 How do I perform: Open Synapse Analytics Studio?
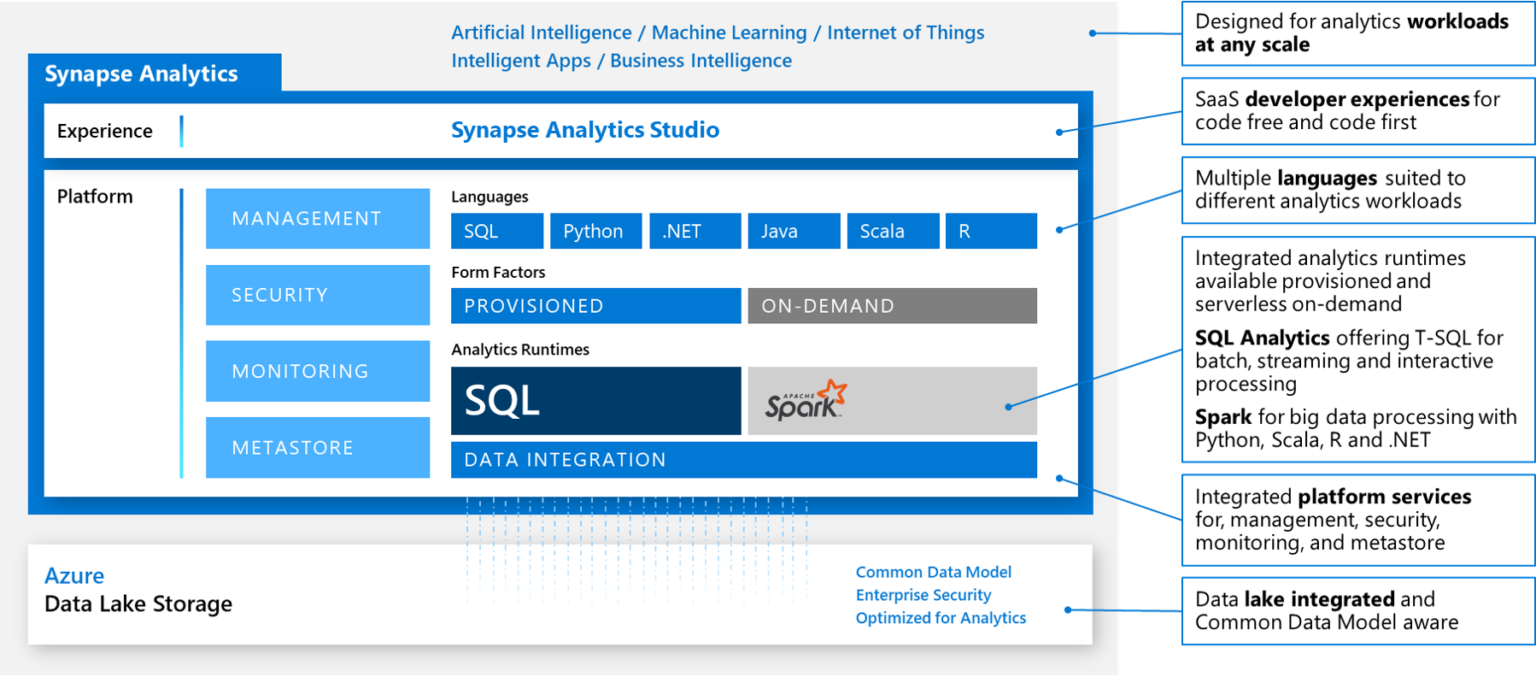pyautogui.click(x=585, y=130)
